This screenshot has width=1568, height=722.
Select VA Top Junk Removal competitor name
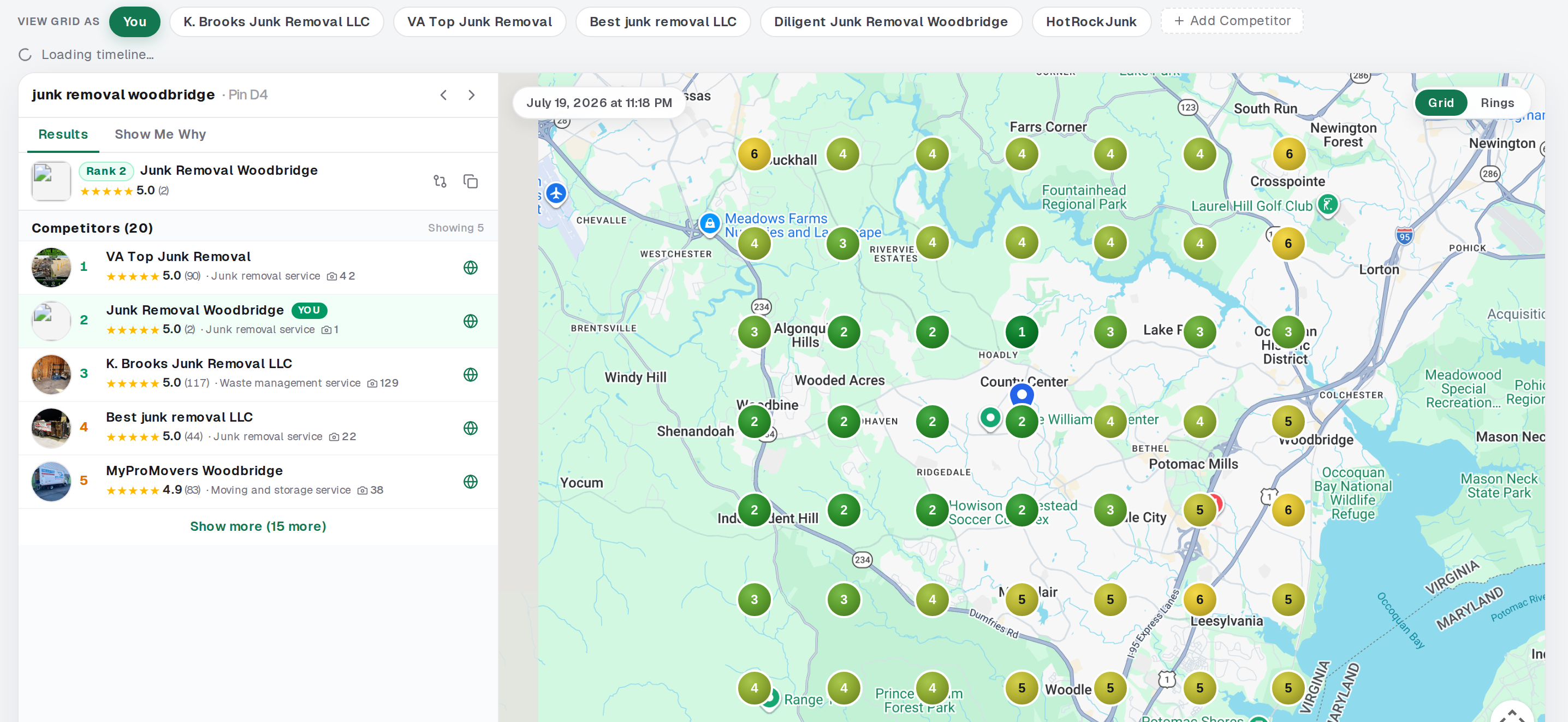[179, 257]
